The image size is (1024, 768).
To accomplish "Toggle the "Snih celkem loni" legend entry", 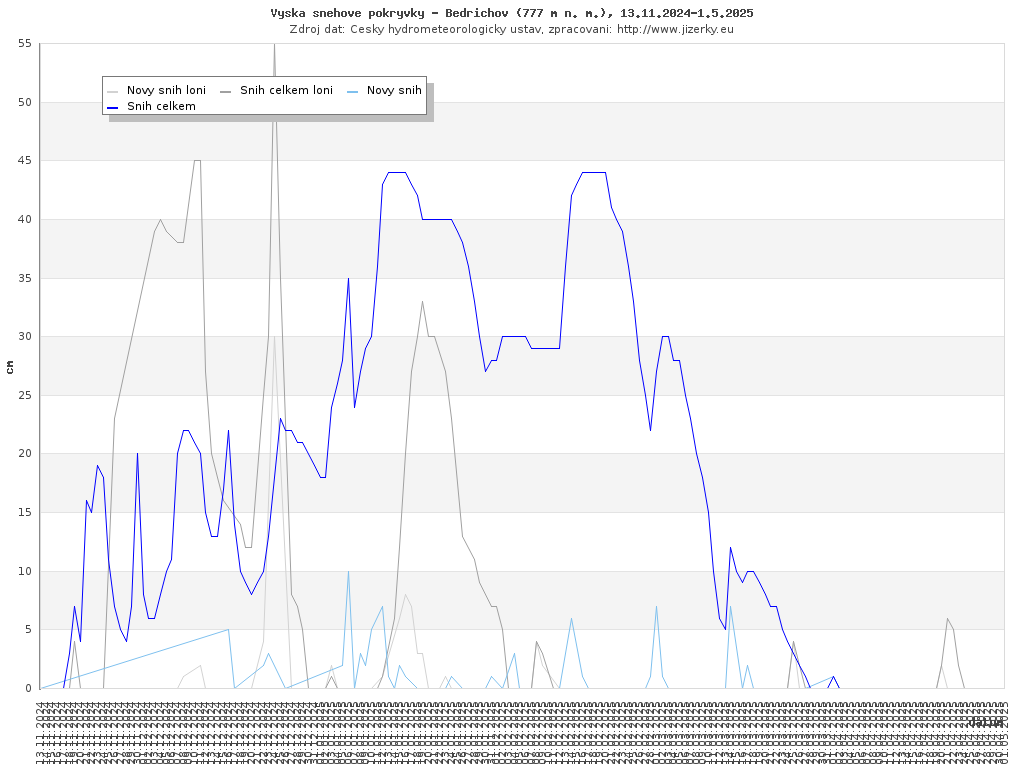I will coord(286,90).
